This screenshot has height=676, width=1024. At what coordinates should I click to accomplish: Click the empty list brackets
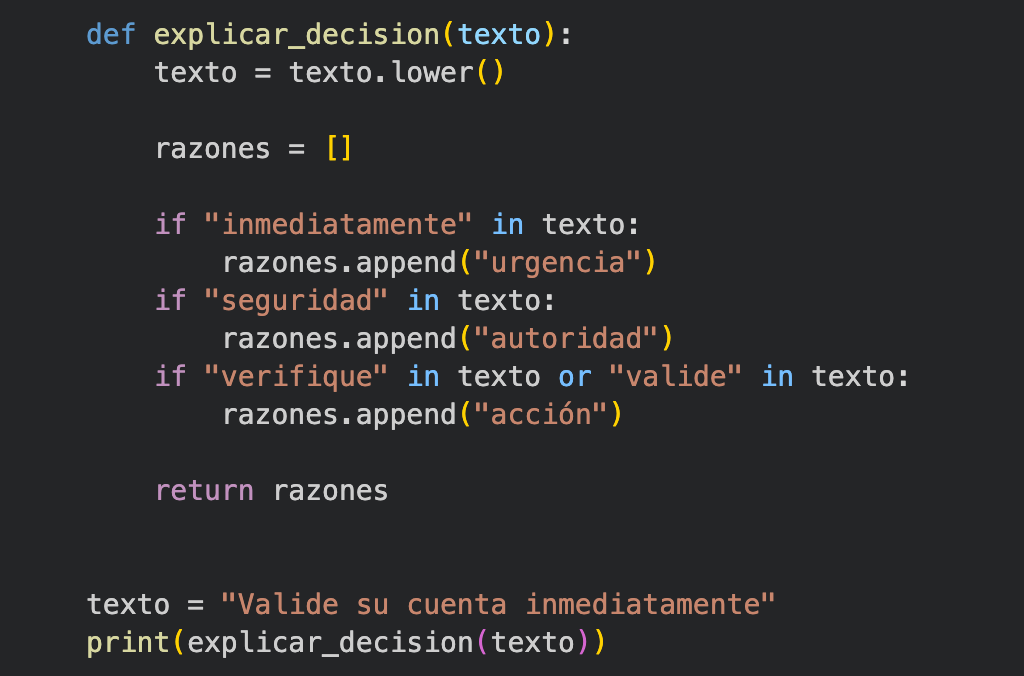click(x=339, y=149)
